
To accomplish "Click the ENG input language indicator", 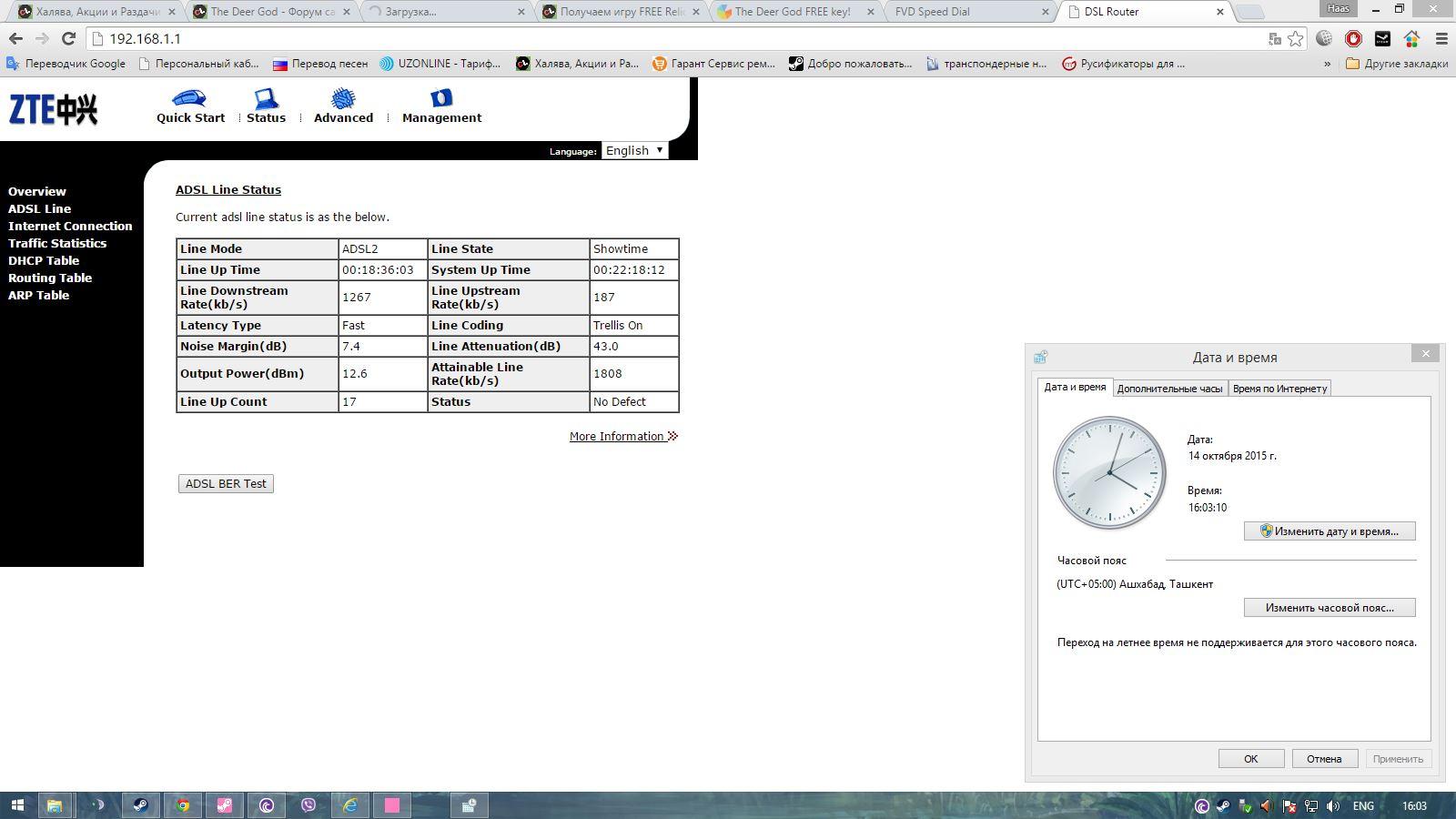I will pos(1363,806).
